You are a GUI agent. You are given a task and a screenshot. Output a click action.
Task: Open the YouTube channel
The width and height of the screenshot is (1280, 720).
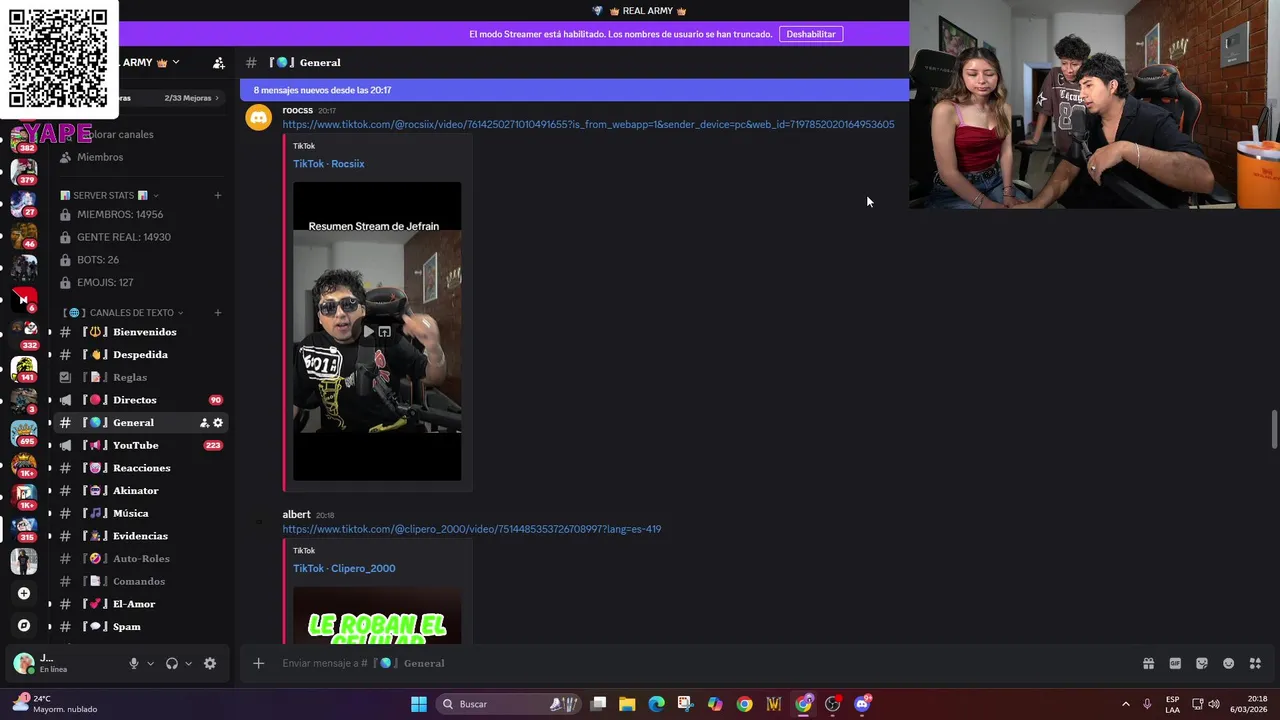pyautogui.click(x=140, y=445)
